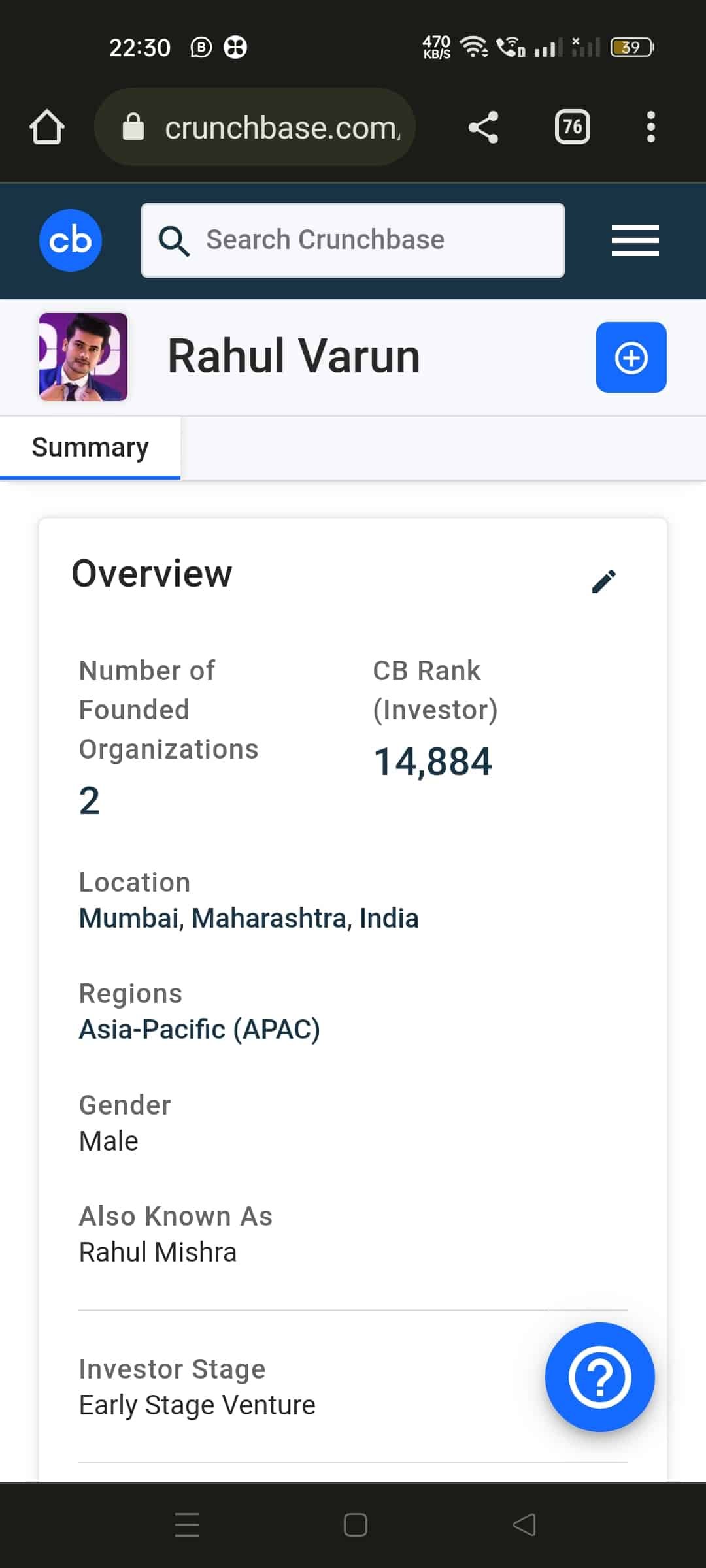
Task: Open the hamburger navigation menu
Action: tap(635, 240)
